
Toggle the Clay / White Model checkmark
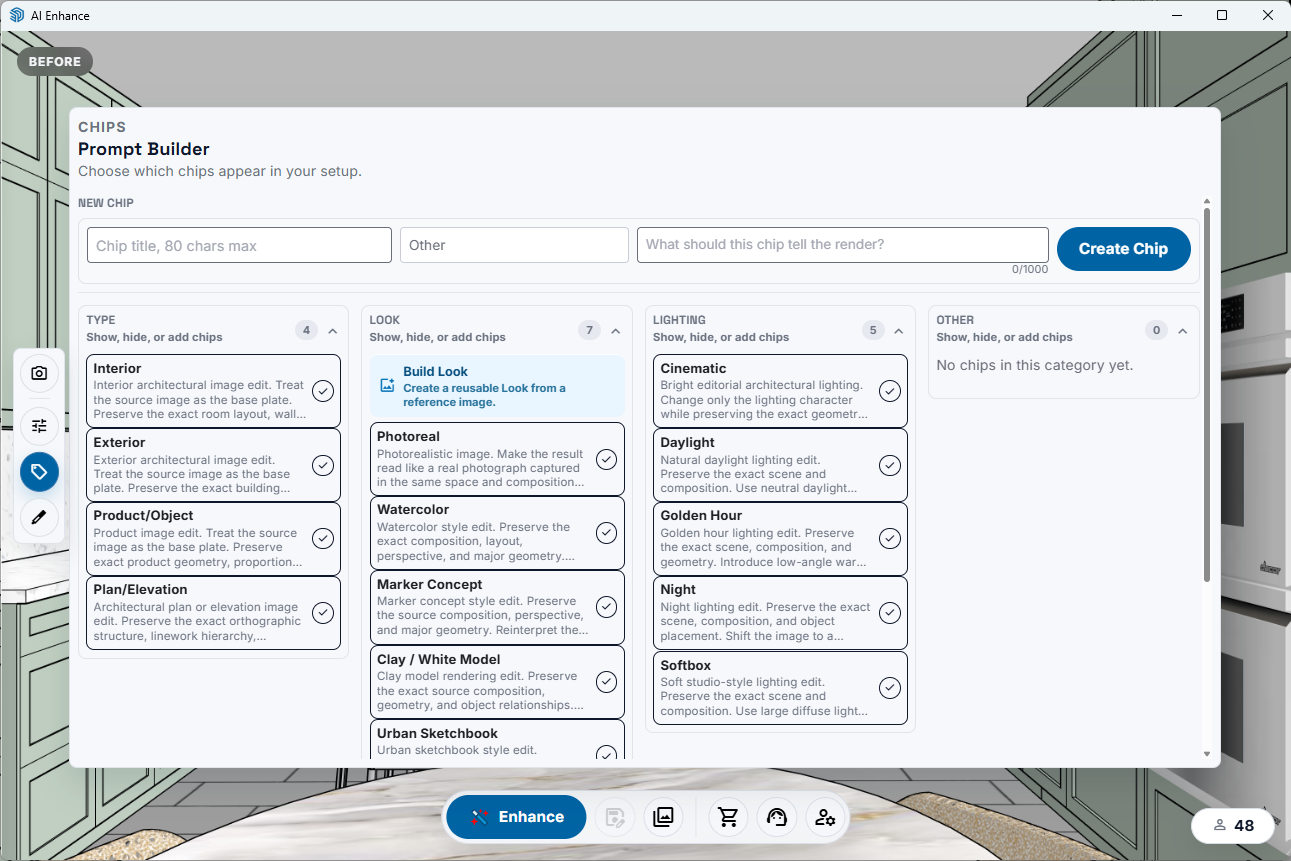click(606, 682)
